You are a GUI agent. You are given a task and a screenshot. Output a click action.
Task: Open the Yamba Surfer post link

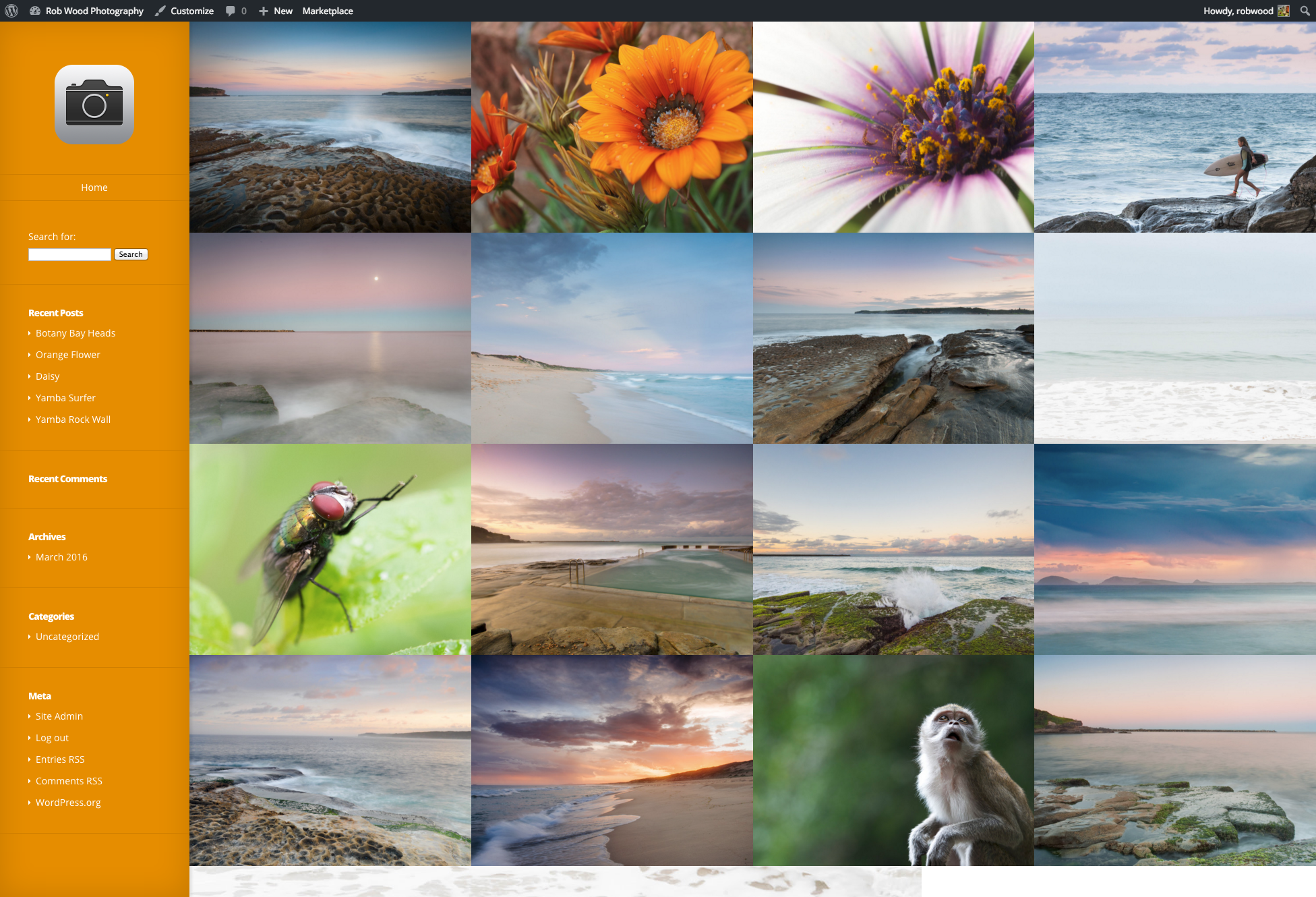(x=65, y=398)
